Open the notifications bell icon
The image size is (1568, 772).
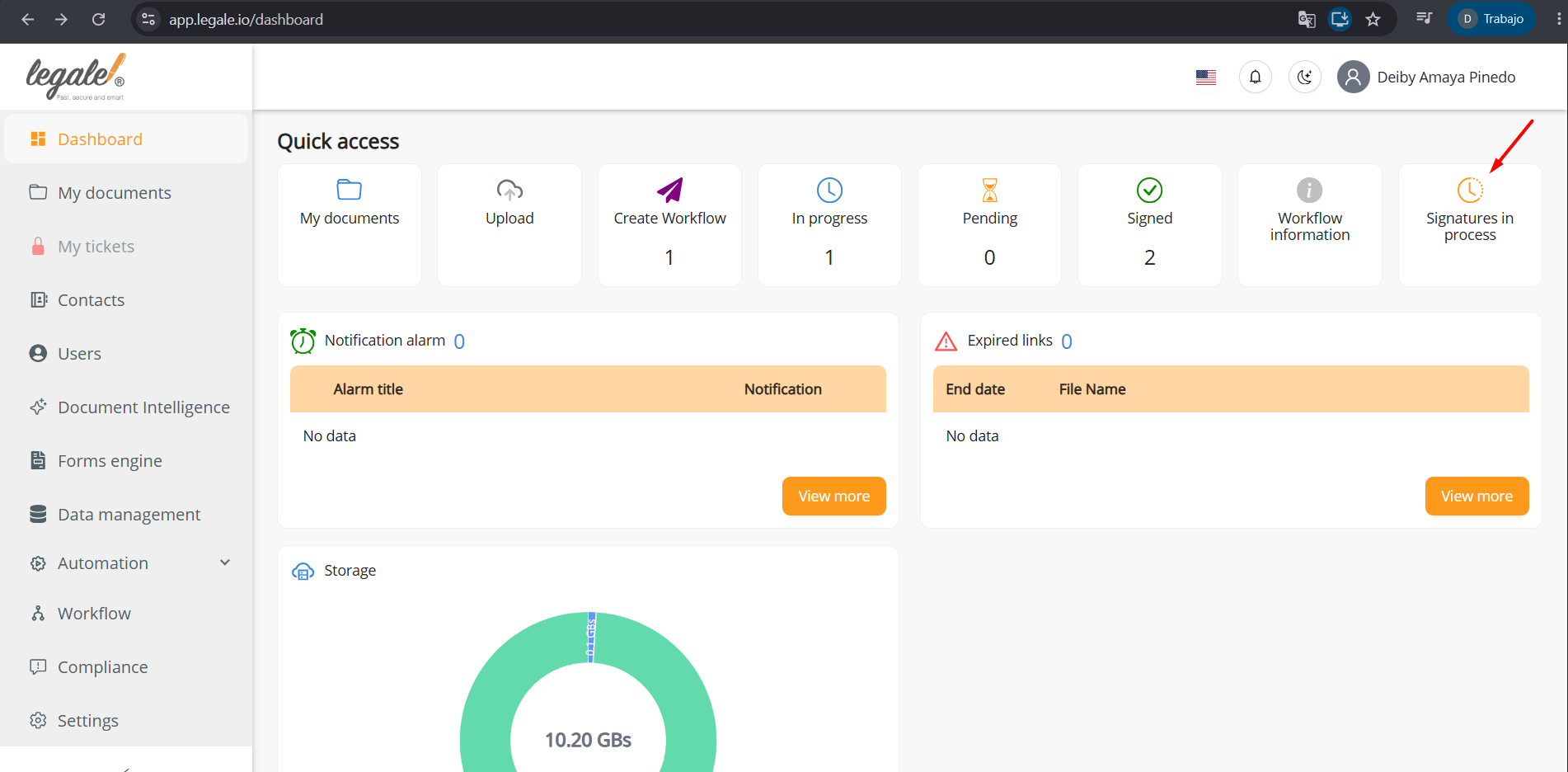tap(1255, 77)
